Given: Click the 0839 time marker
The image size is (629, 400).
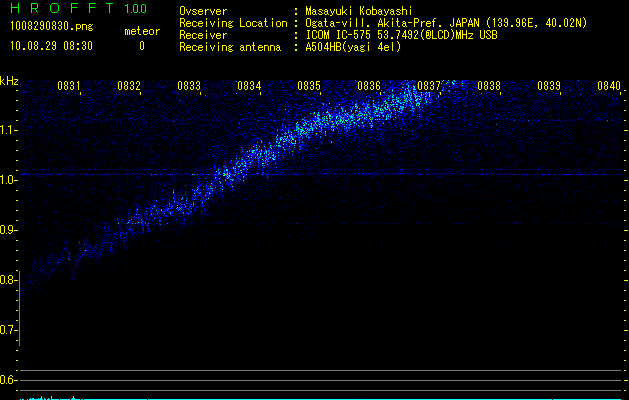Looking at the screenshot, I should tap(549, 86).
